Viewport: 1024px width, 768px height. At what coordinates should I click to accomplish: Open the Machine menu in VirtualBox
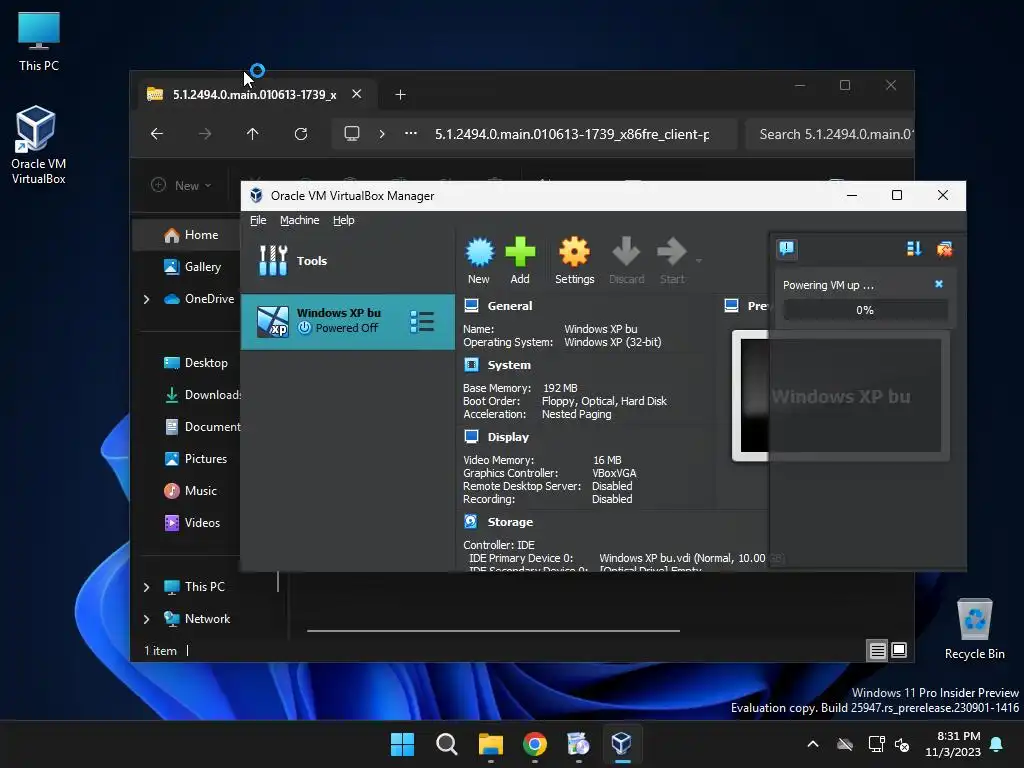[300, 220]
